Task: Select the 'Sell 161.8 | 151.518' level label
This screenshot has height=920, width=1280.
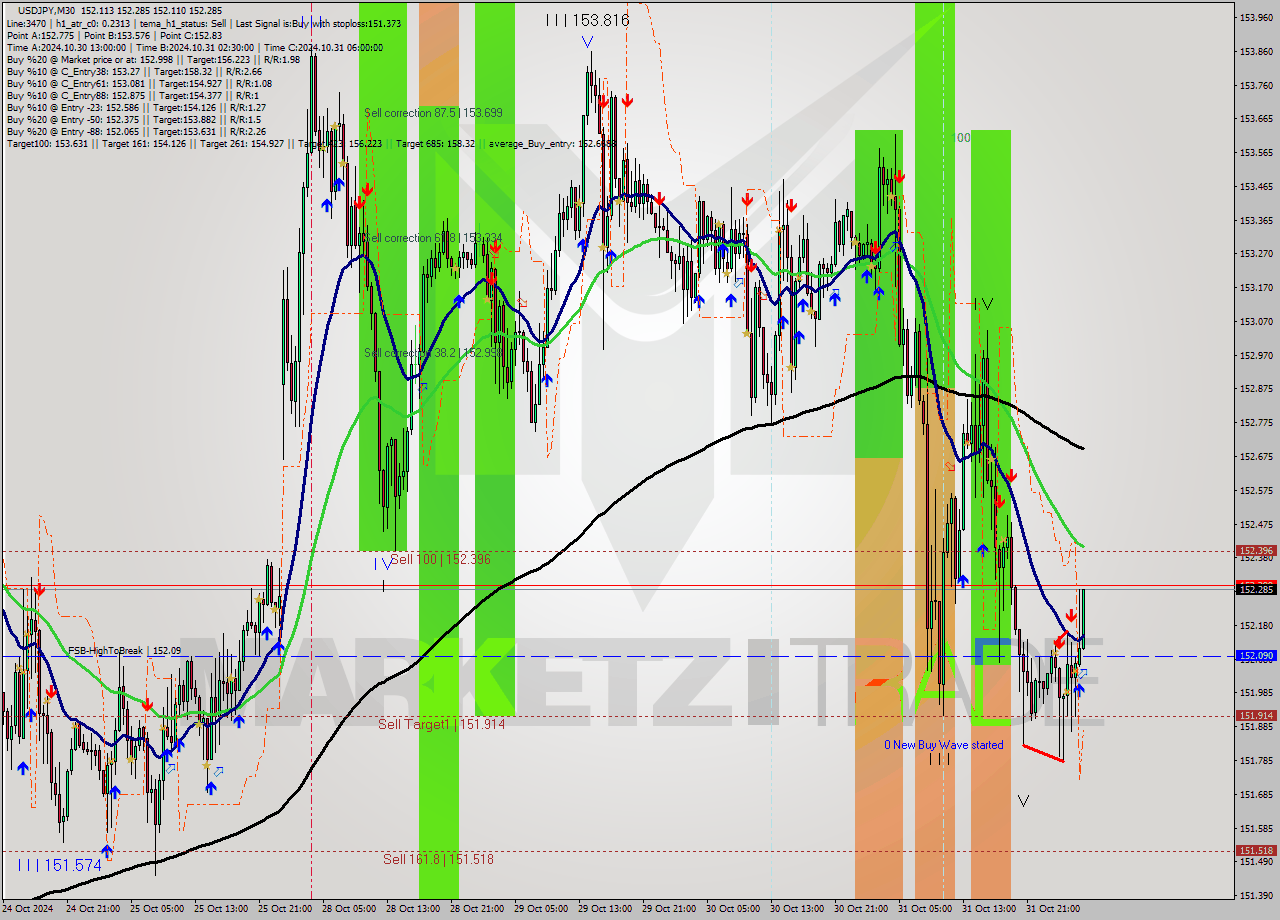Action: tap(438, 859)
